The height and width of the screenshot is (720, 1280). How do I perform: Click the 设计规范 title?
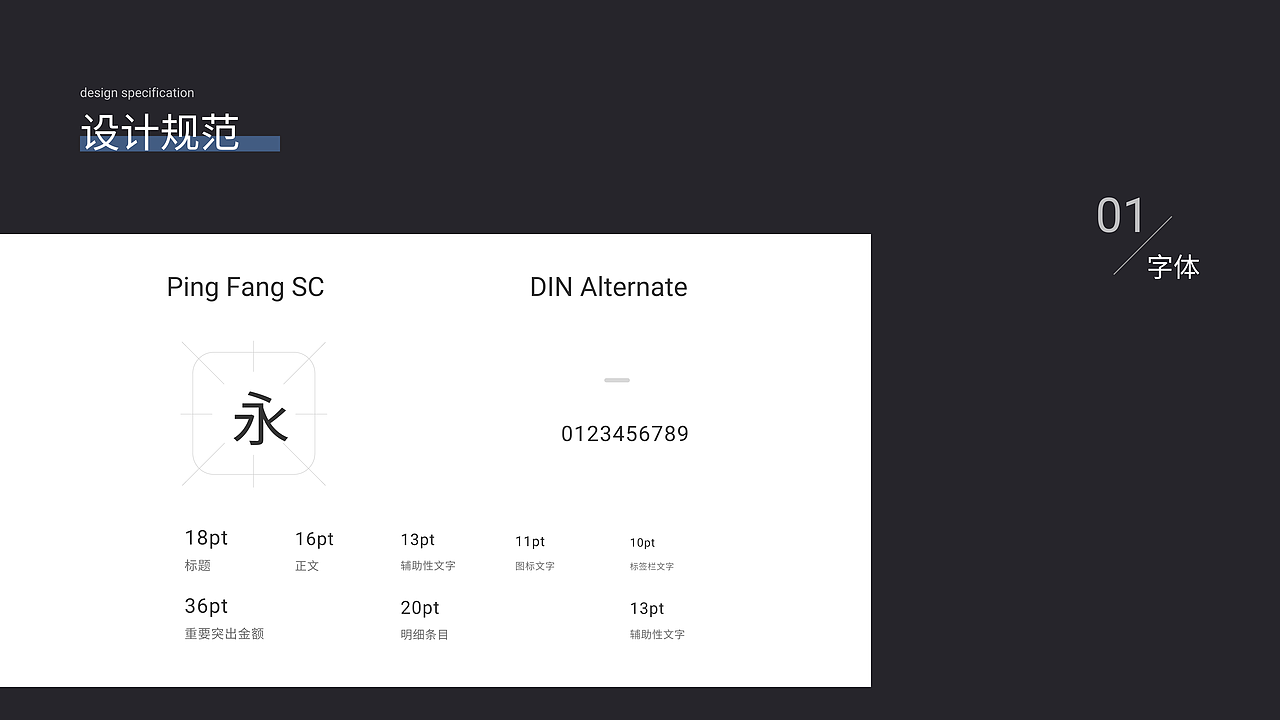click(160, 133)
